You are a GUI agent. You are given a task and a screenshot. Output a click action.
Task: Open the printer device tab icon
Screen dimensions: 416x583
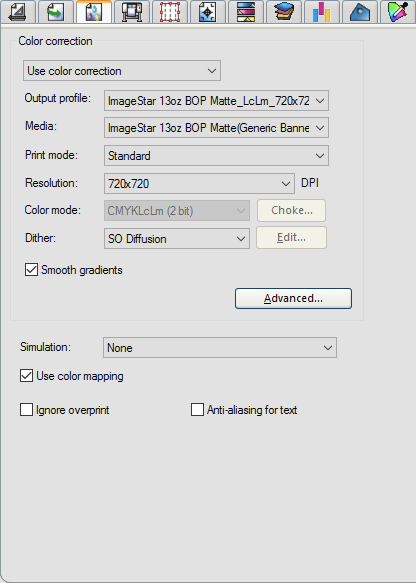(132, 12)
